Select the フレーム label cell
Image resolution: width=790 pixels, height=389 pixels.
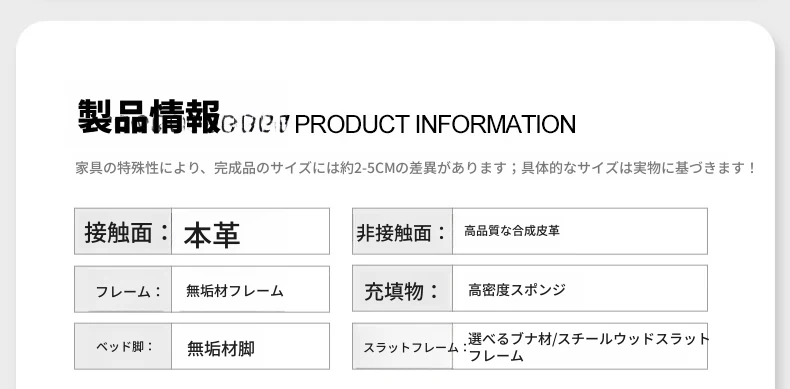[123, 289]
